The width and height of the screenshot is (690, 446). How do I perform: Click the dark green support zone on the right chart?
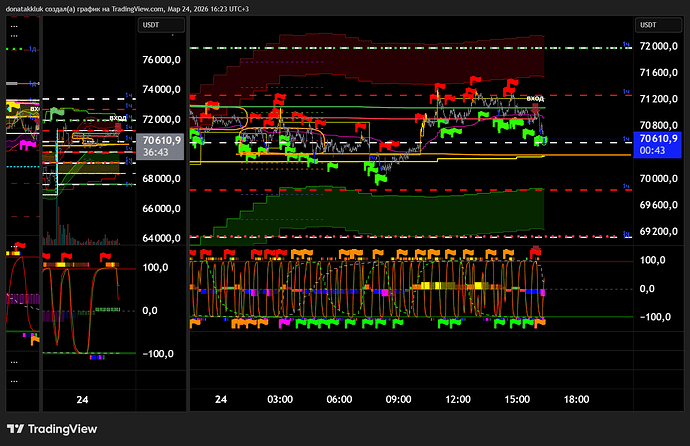[400, 215]
